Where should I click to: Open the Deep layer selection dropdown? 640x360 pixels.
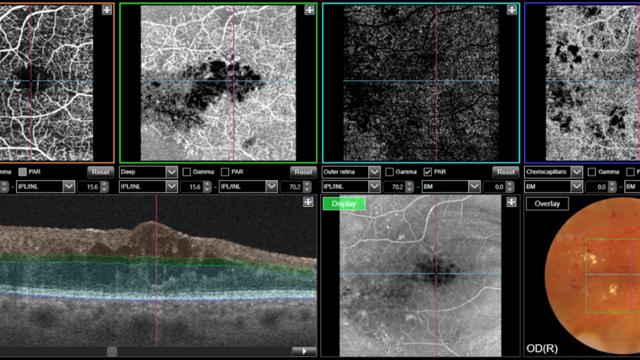pos(172,172)
